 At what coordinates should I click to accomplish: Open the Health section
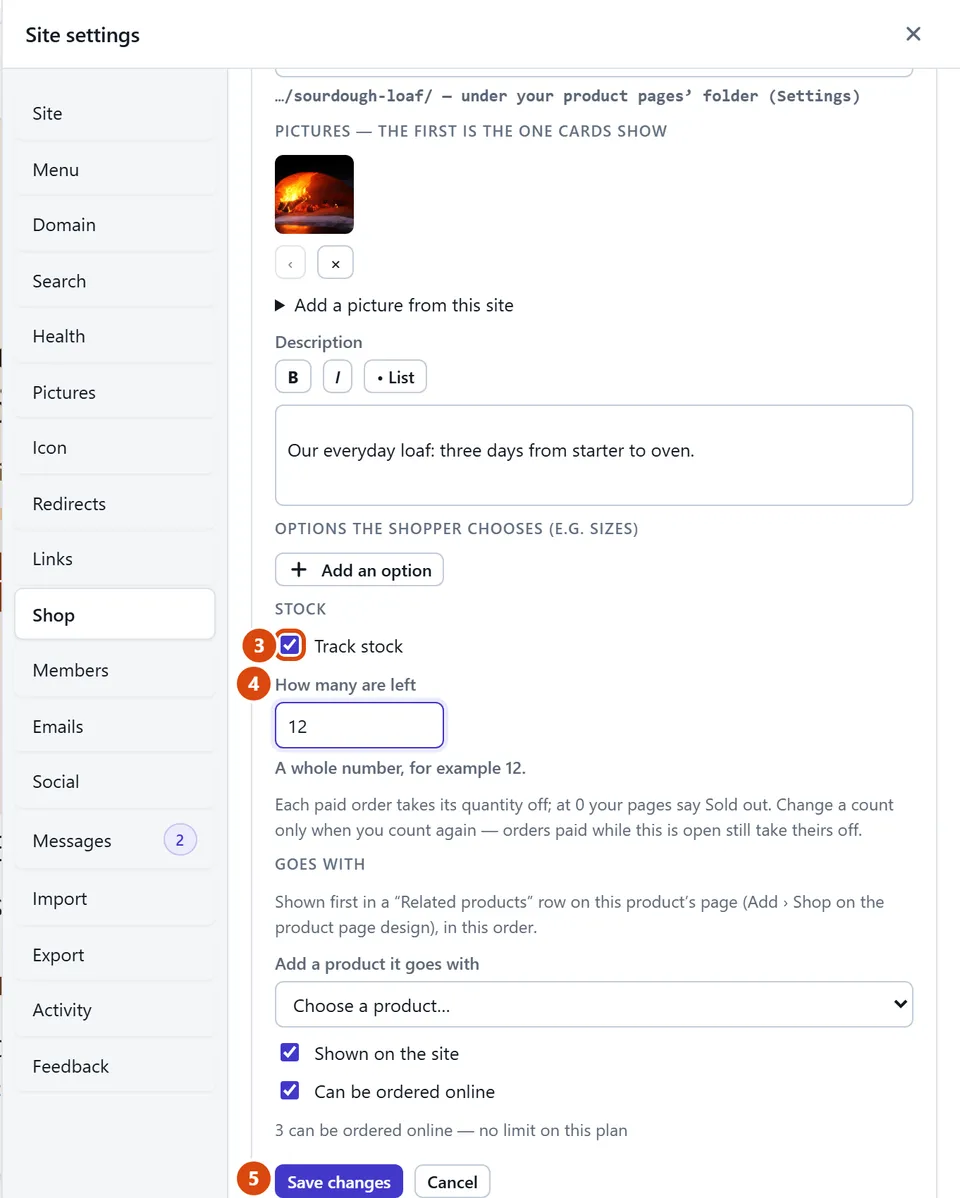(x=115, y=336)
